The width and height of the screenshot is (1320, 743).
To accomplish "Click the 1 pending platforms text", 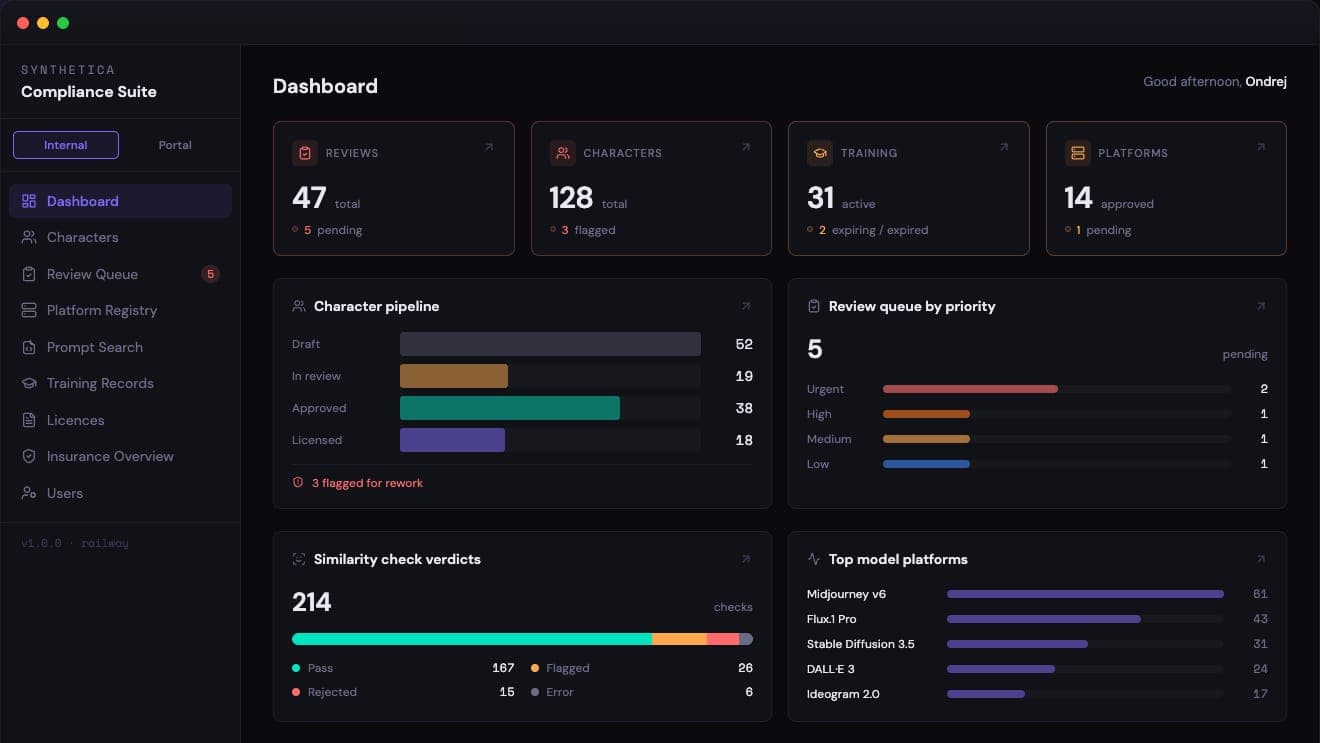I will (1103, 230).
